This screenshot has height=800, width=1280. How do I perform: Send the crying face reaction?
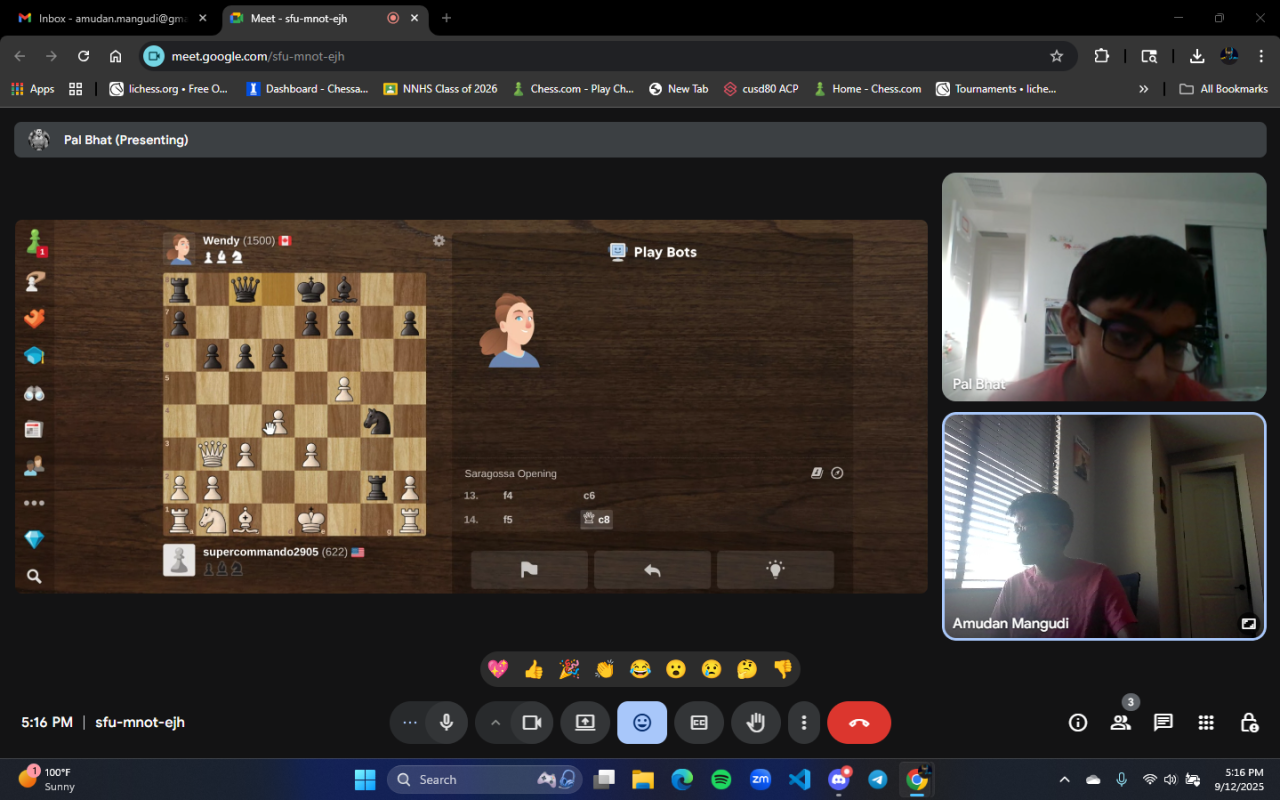pyautogui.click(x=711, y=669)
